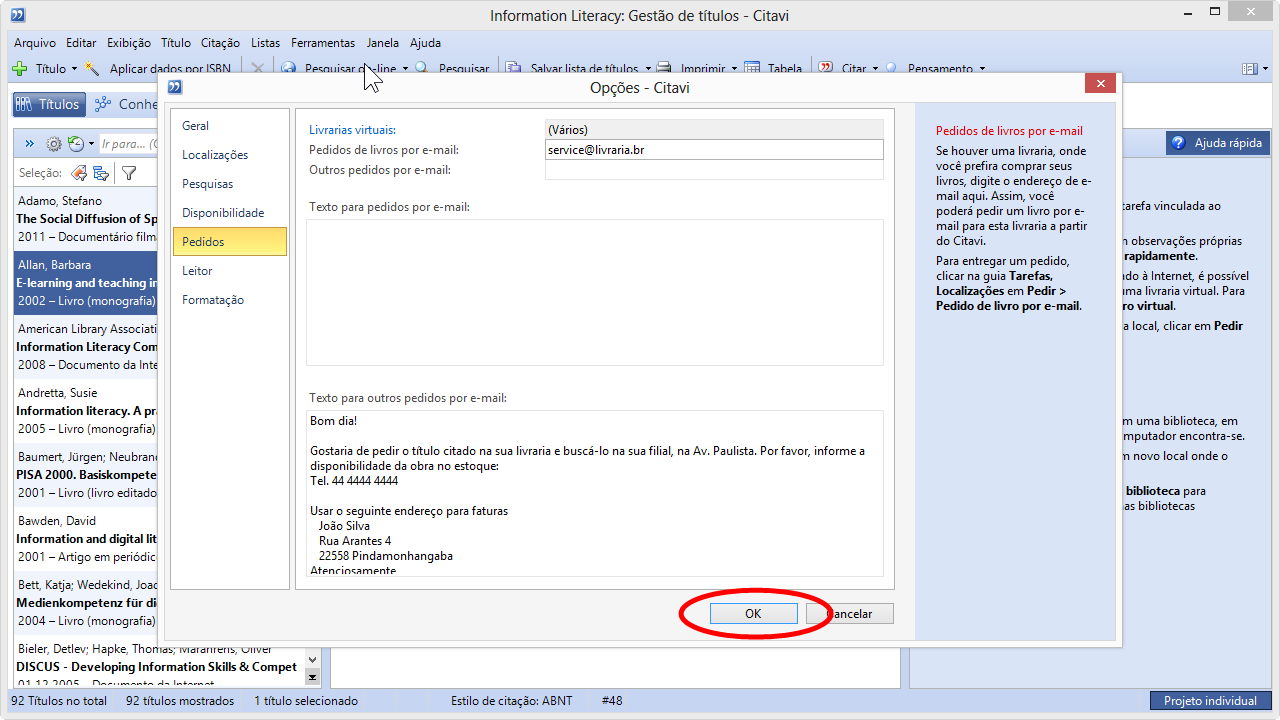Click the second selection icon next to Seleção
The image size is (1280, 720).
(101, 173)
